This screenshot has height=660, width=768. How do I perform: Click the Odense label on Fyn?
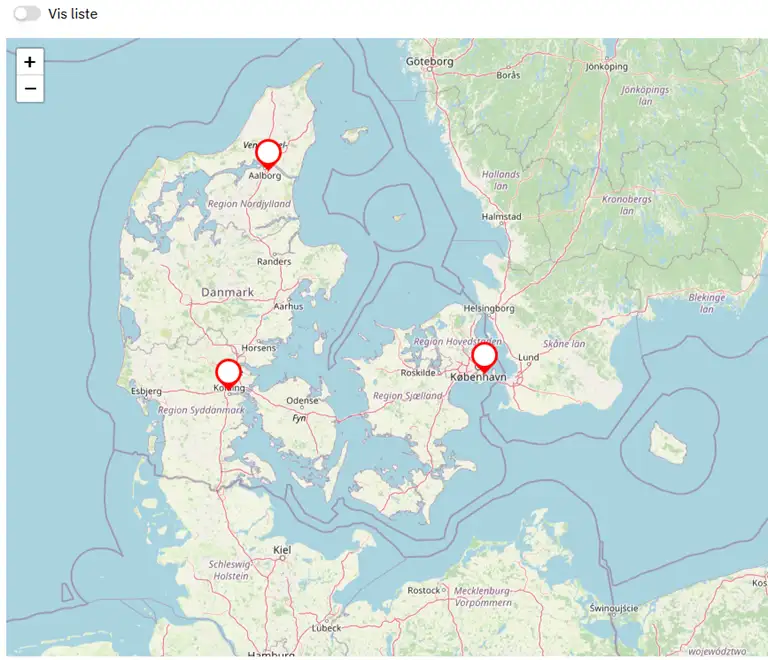pos(302,400)
